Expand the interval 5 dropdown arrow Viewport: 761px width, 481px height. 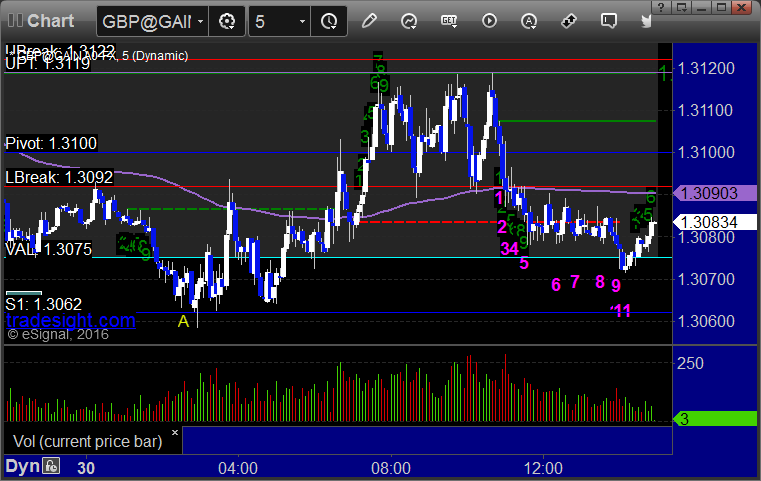coord(302,21)
